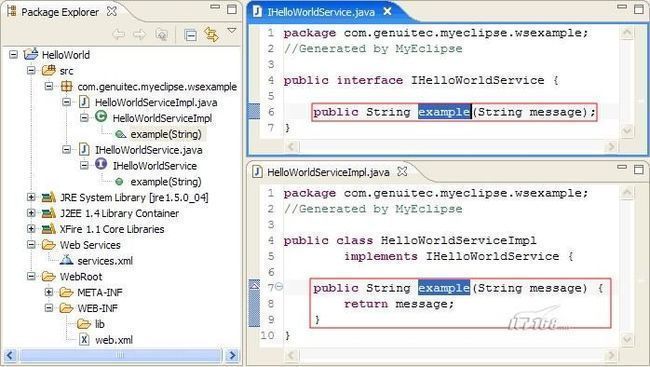This screenshot has width=650, height=367.
Task: Click the package icon for com.genuitec.myeclipse.wsexample
Action: (x=66, y=86)
